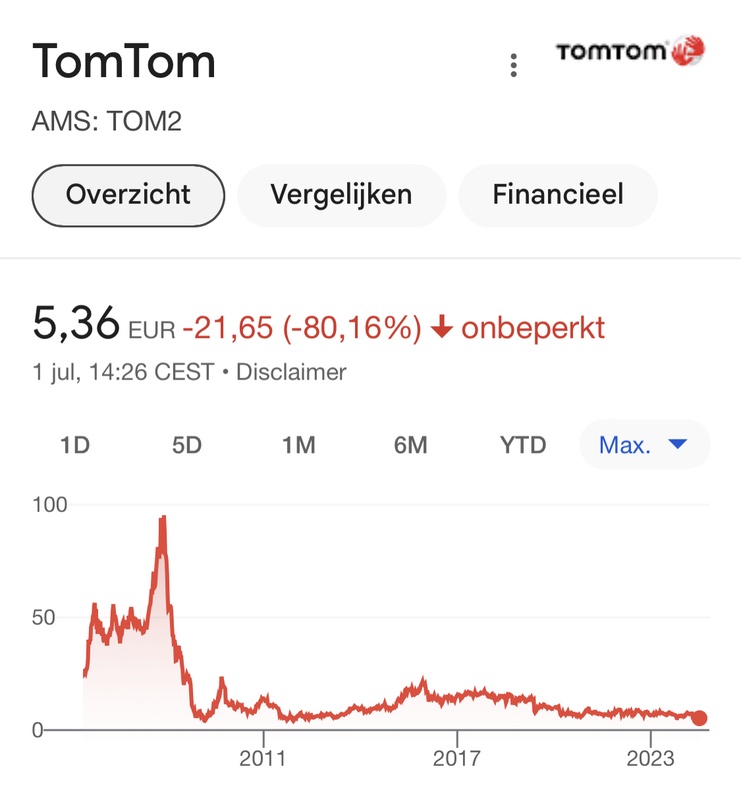The image size is (741, 800).
Task: Open the Disclaimer link
Action: coord(290,373)
